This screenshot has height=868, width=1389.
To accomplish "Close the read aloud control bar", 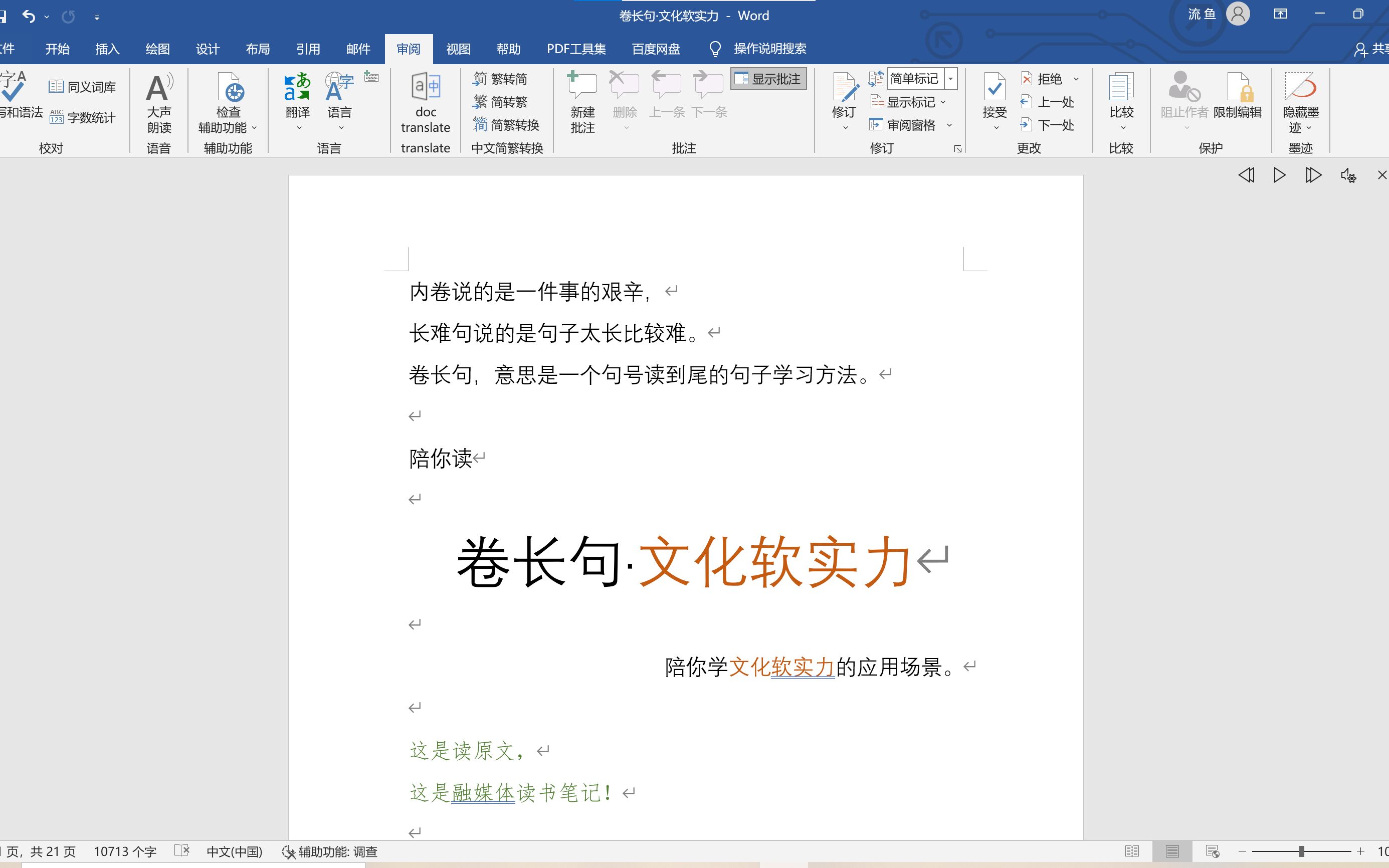I will [1382, 175].
